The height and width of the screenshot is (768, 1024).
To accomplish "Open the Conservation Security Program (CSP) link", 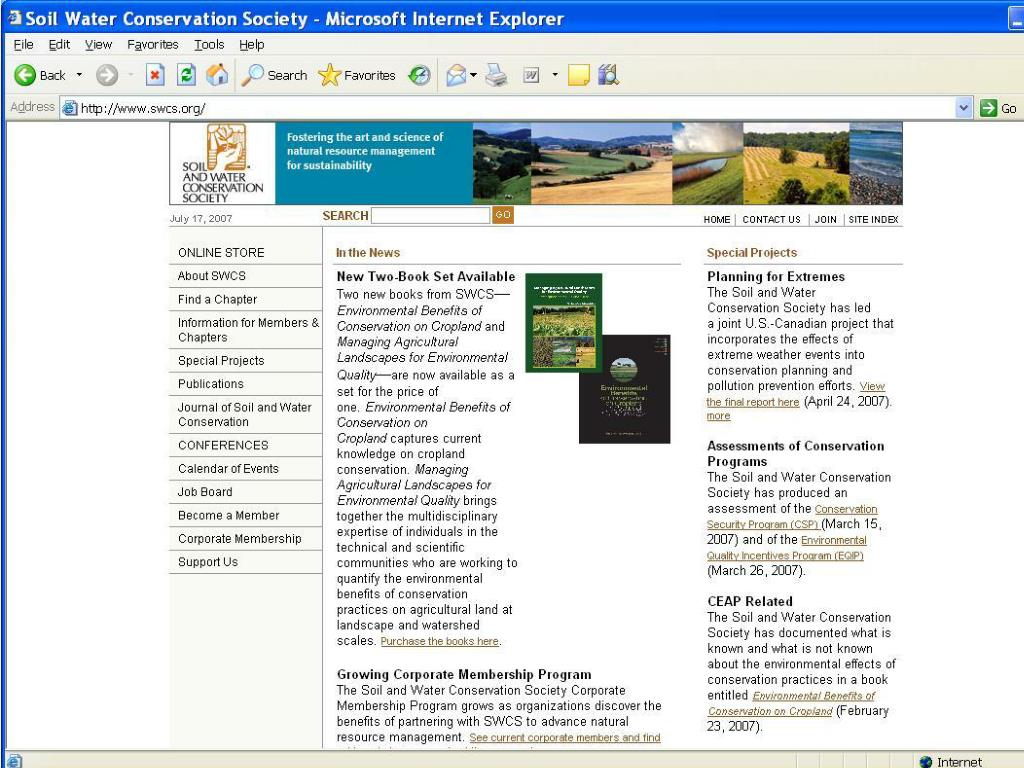I will 763,524.
